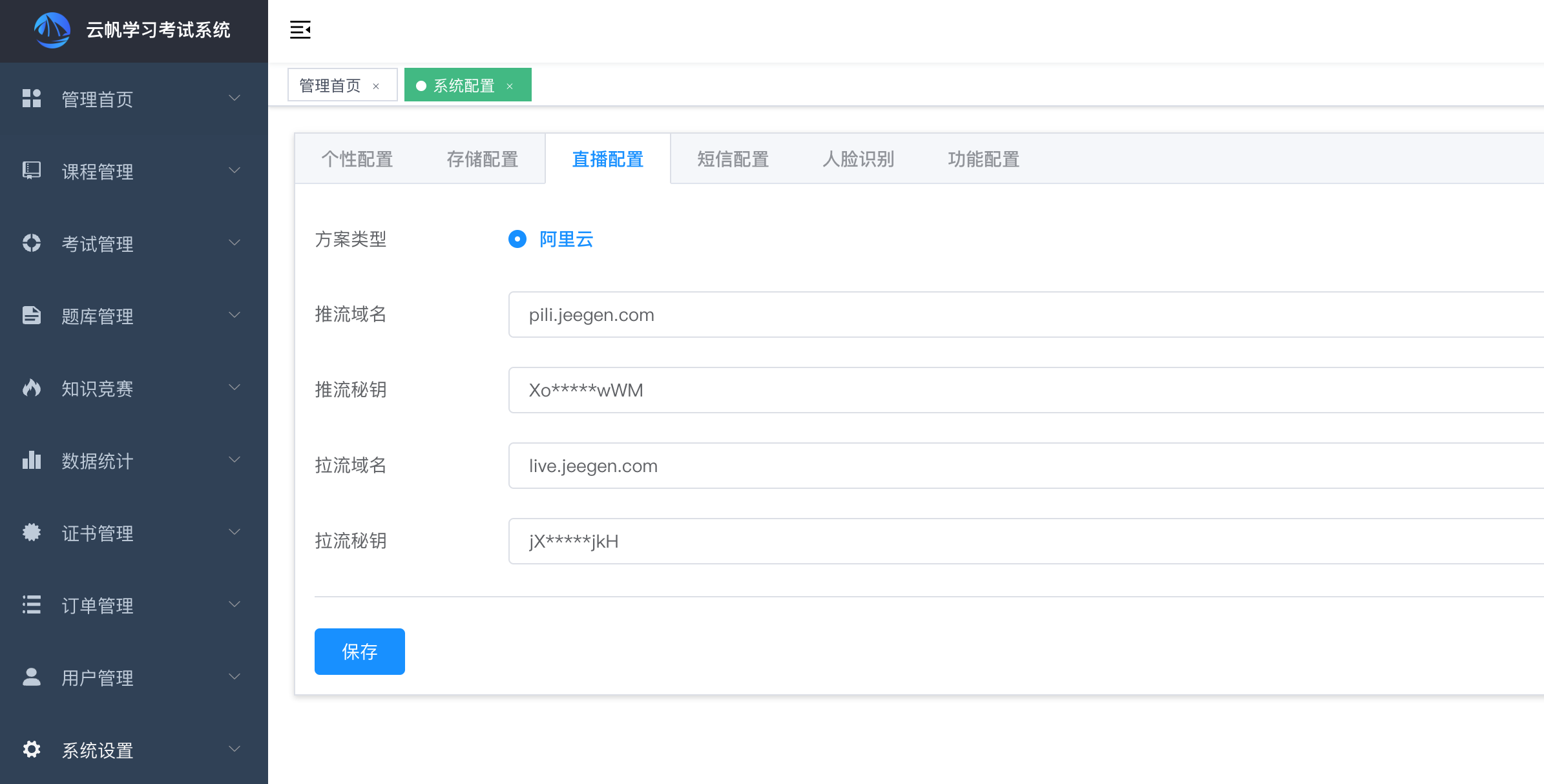The width and height of the screenshot is (1544, 784).
Task: Expand the 数据统计 menu chevron
Action: point(235,460)
